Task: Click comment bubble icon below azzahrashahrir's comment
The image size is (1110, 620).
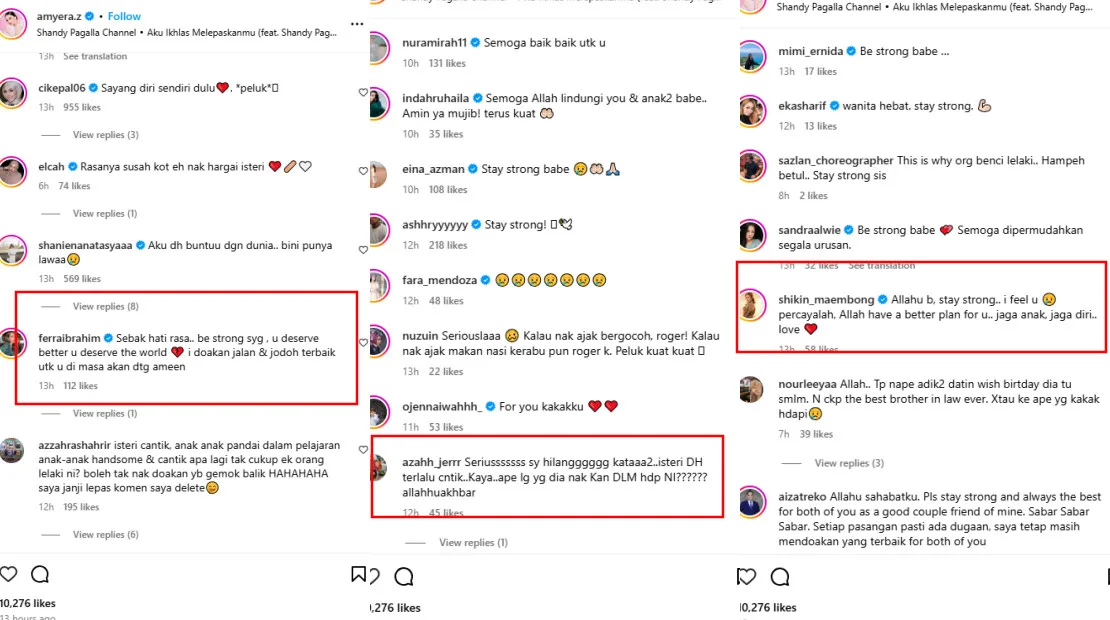Action: [40, 574]
